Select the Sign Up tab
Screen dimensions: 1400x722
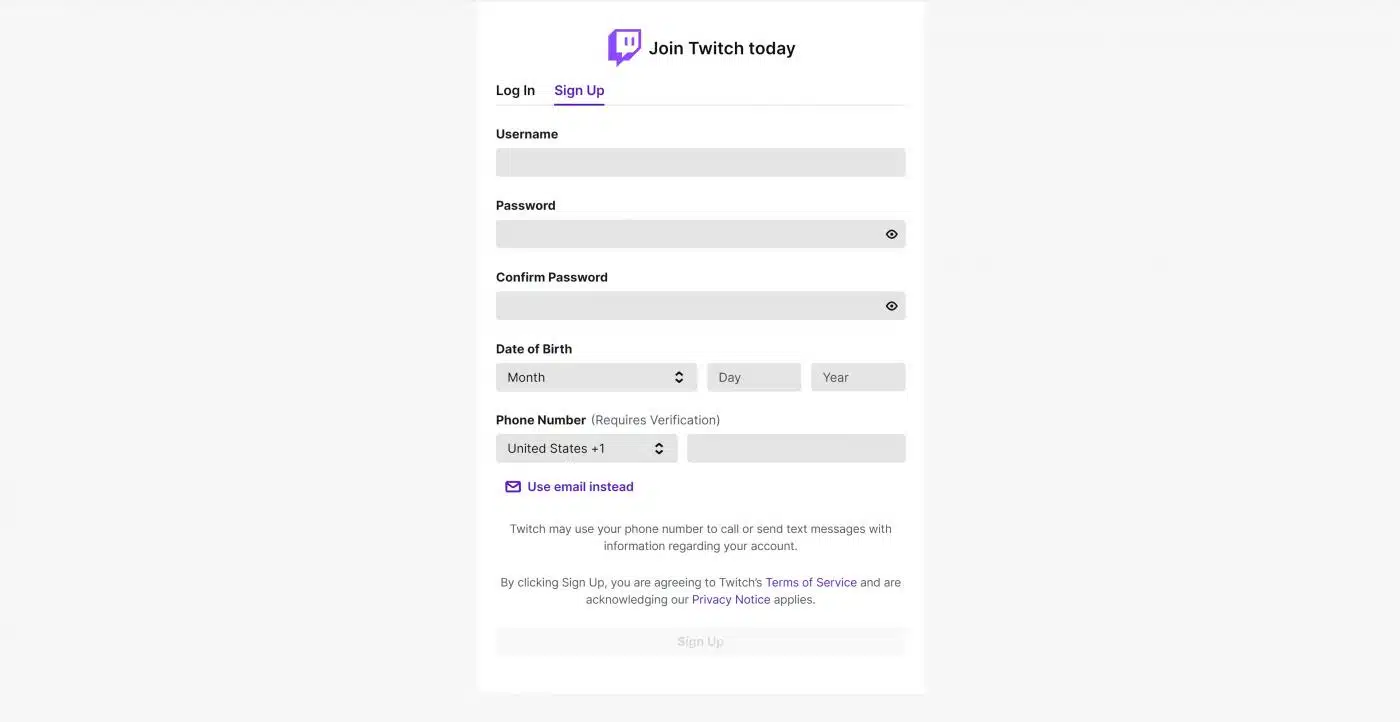click(x=578, y=90)
